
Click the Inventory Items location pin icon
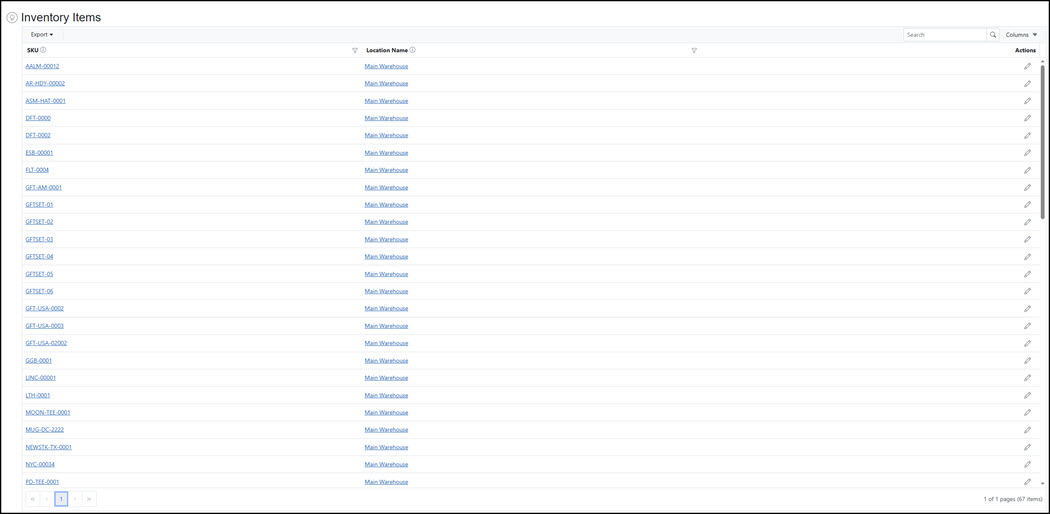point(12,18)
